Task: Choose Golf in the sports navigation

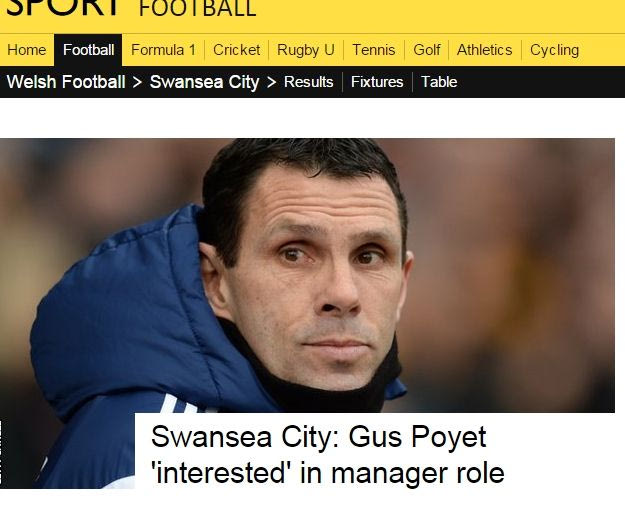Action: [427, 50]
